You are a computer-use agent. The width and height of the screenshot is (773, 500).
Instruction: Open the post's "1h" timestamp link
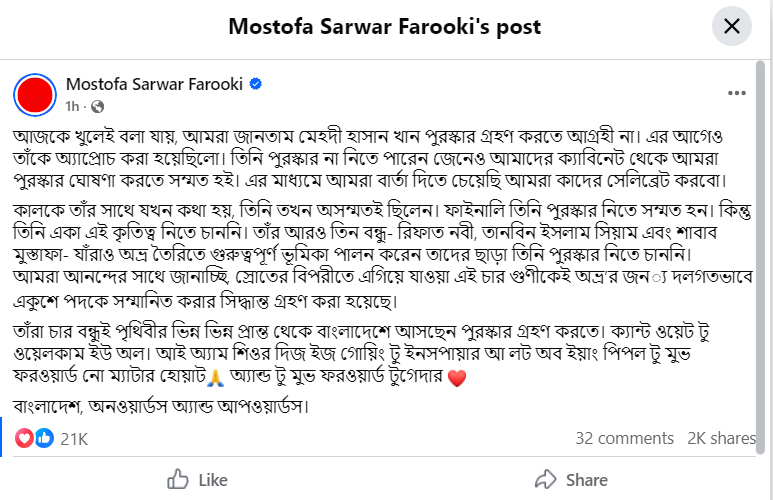73,105
